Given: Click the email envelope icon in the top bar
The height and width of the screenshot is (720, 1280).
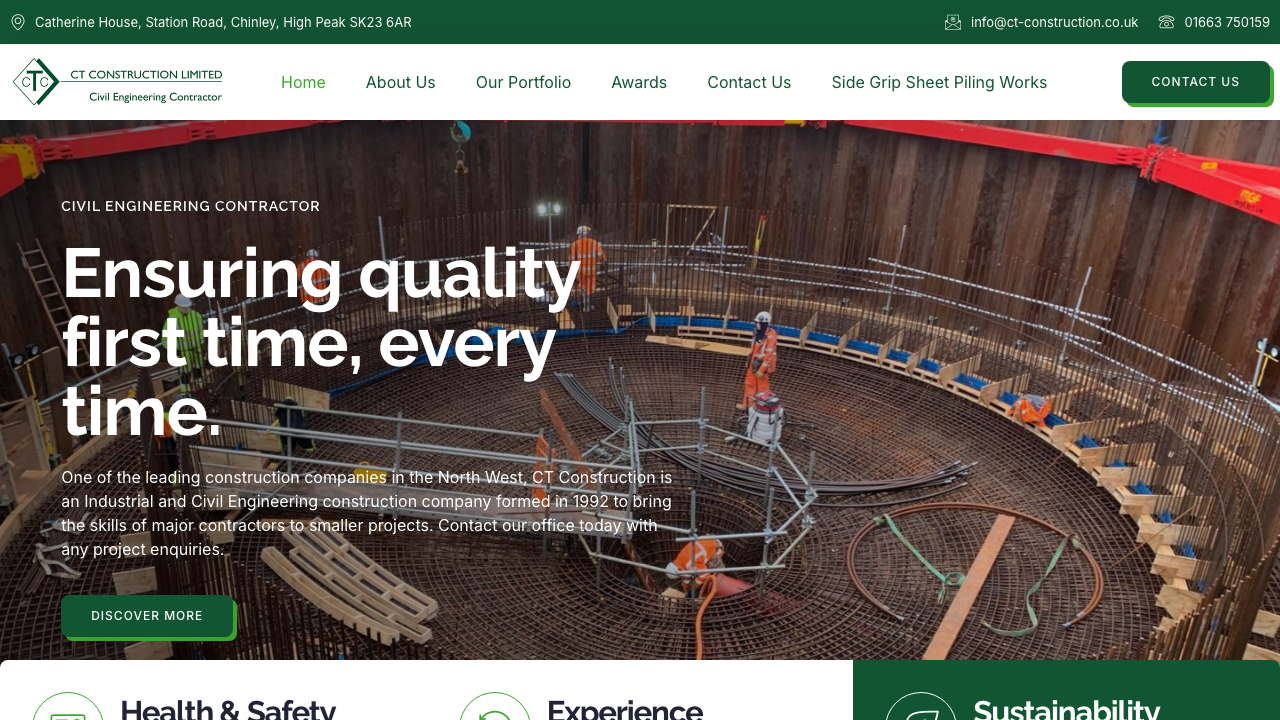Looking at the screenshot, I should click(x=953, y=22).
